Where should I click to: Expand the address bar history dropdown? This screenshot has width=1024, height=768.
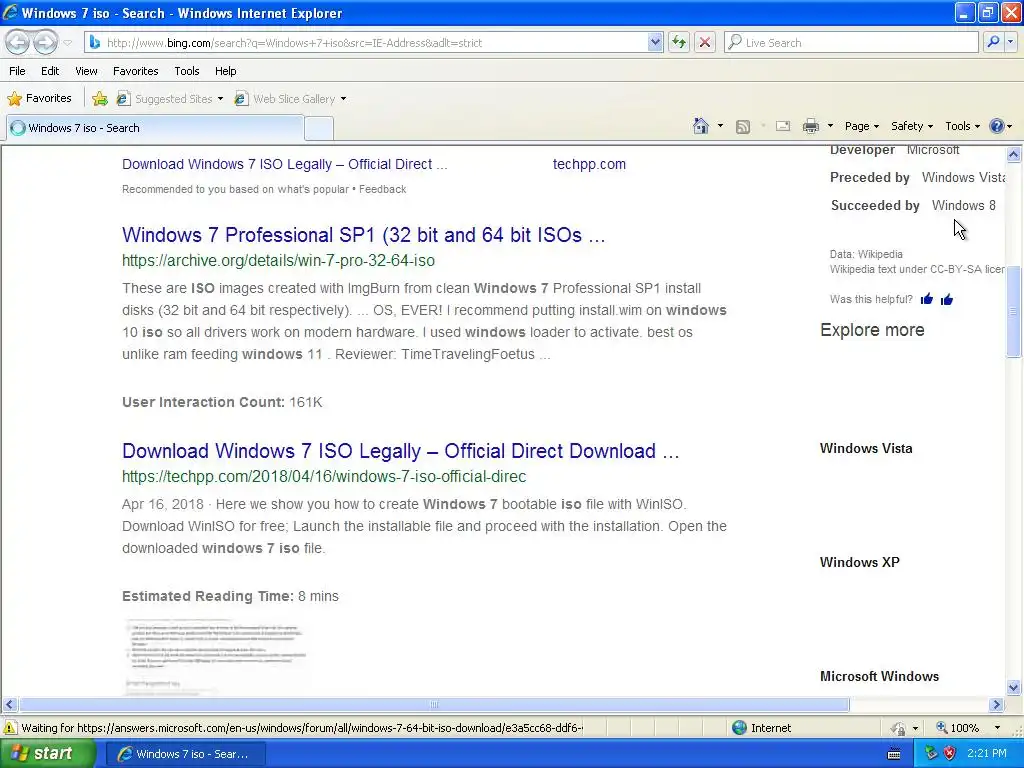(x=655, y=43)
